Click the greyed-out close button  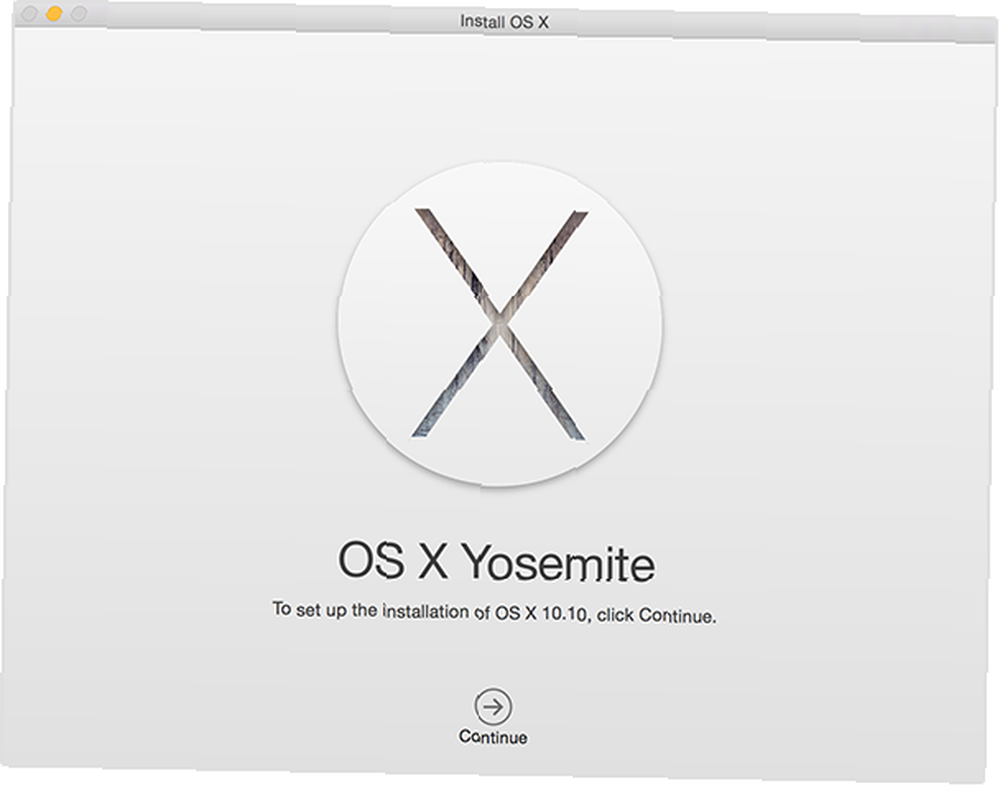click(x=29, y=13)
